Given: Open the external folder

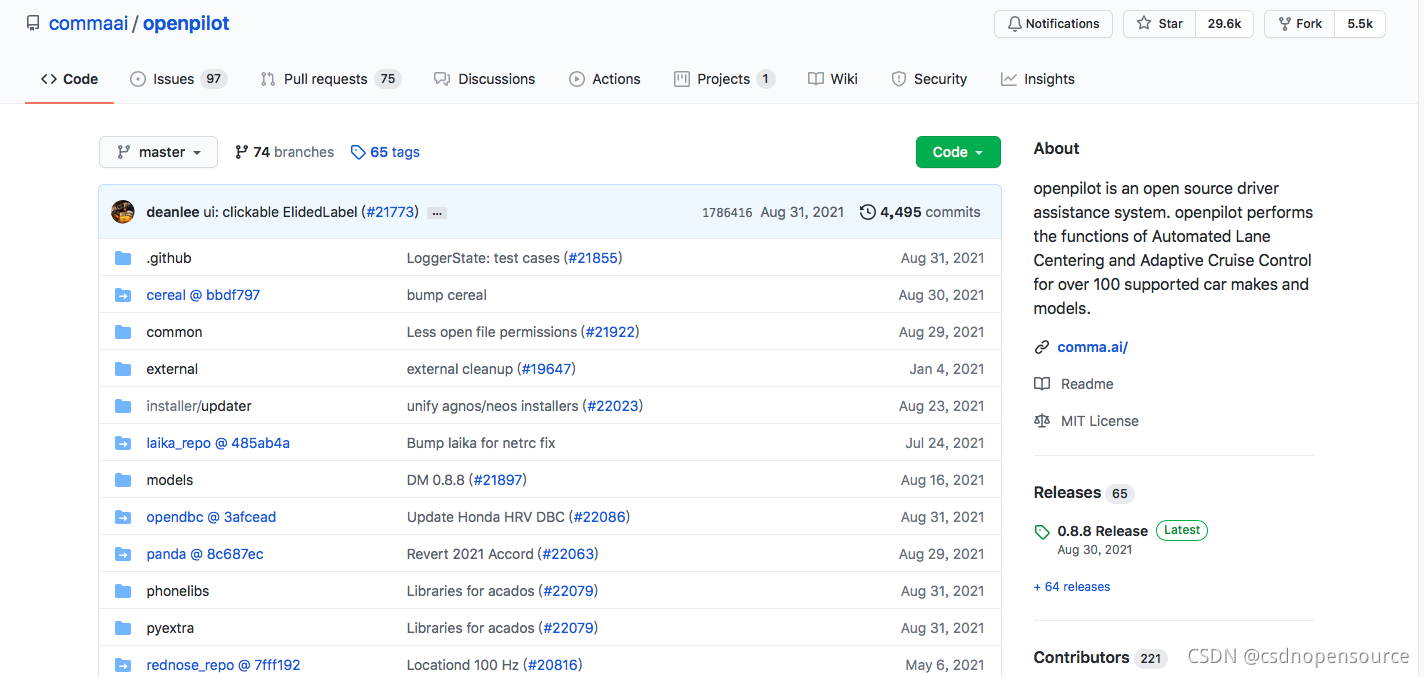Looking at the screenshot, I should pos(172,369).
